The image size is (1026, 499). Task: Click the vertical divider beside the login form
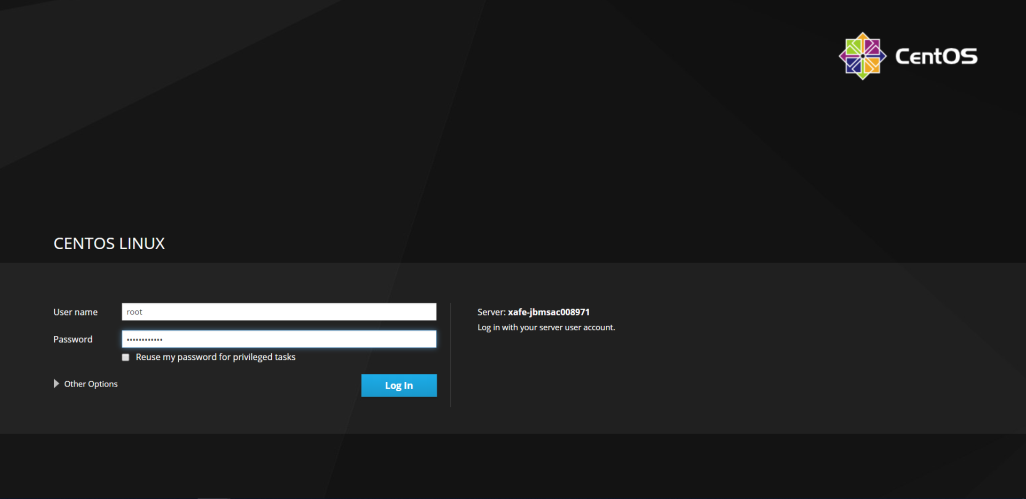(x=451, y=355)
